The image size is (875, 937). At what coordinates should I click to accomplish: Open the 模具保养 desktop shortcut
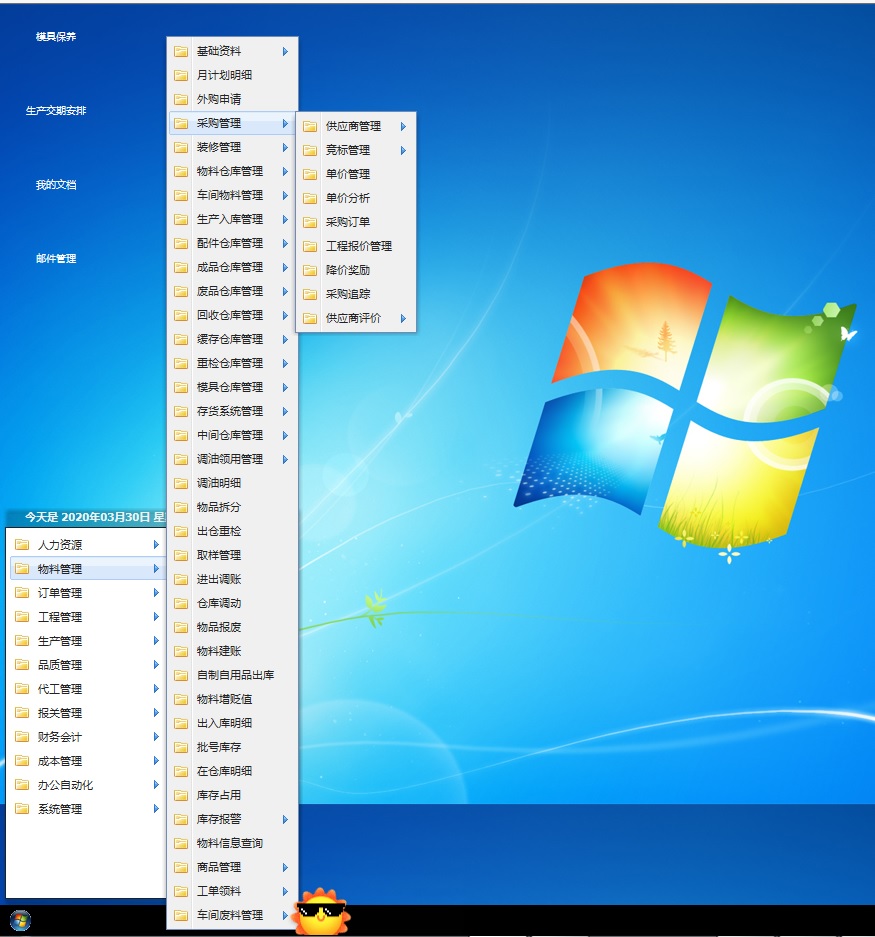coord(56,36)
